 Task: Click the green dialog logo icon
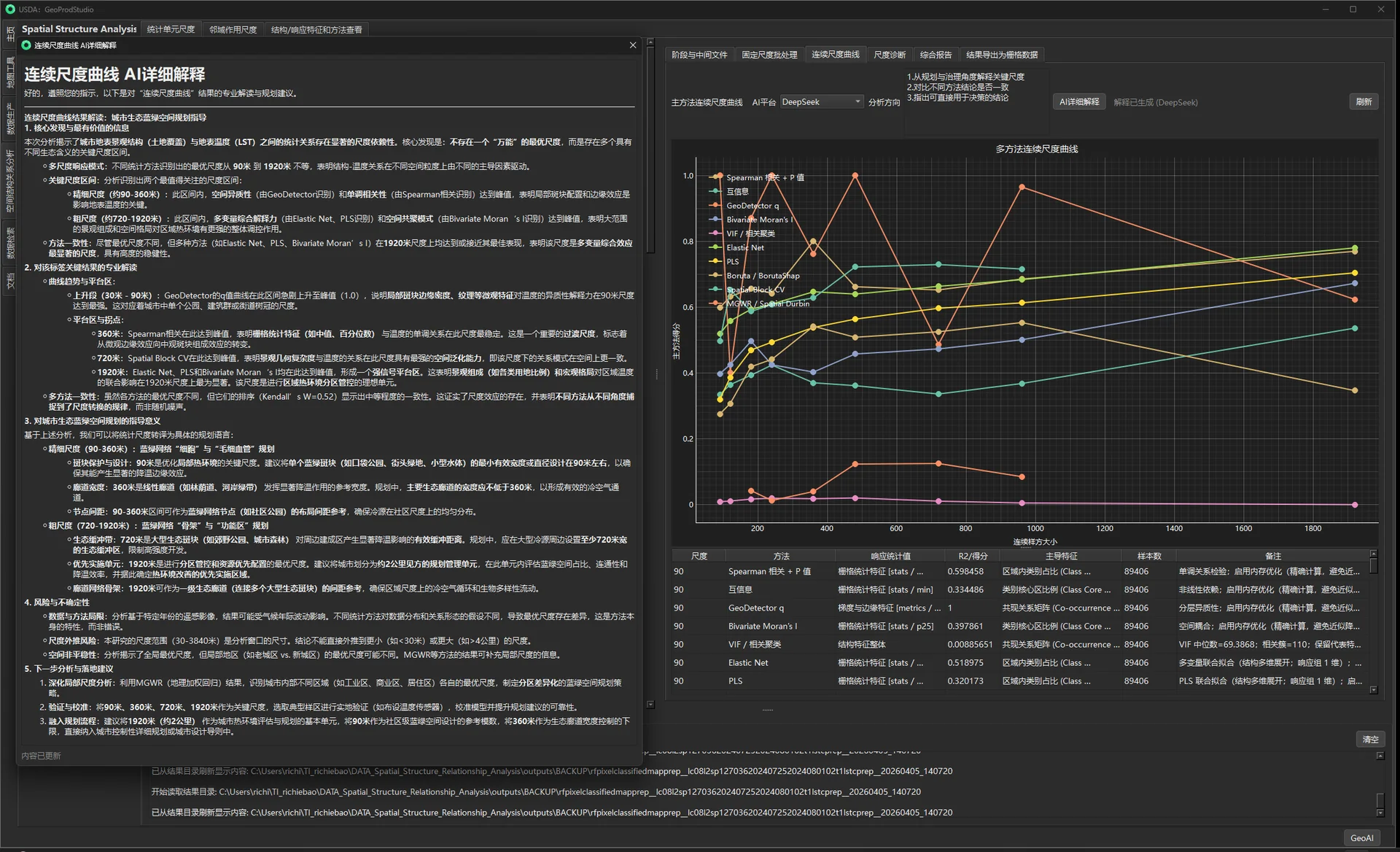(26, 45)
